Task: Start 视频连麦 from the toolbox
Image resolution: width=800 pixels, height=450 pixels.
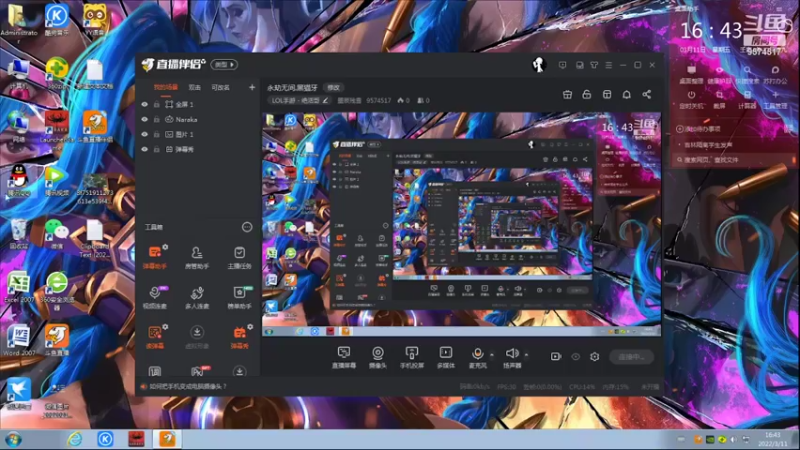Action: (155, 297)
